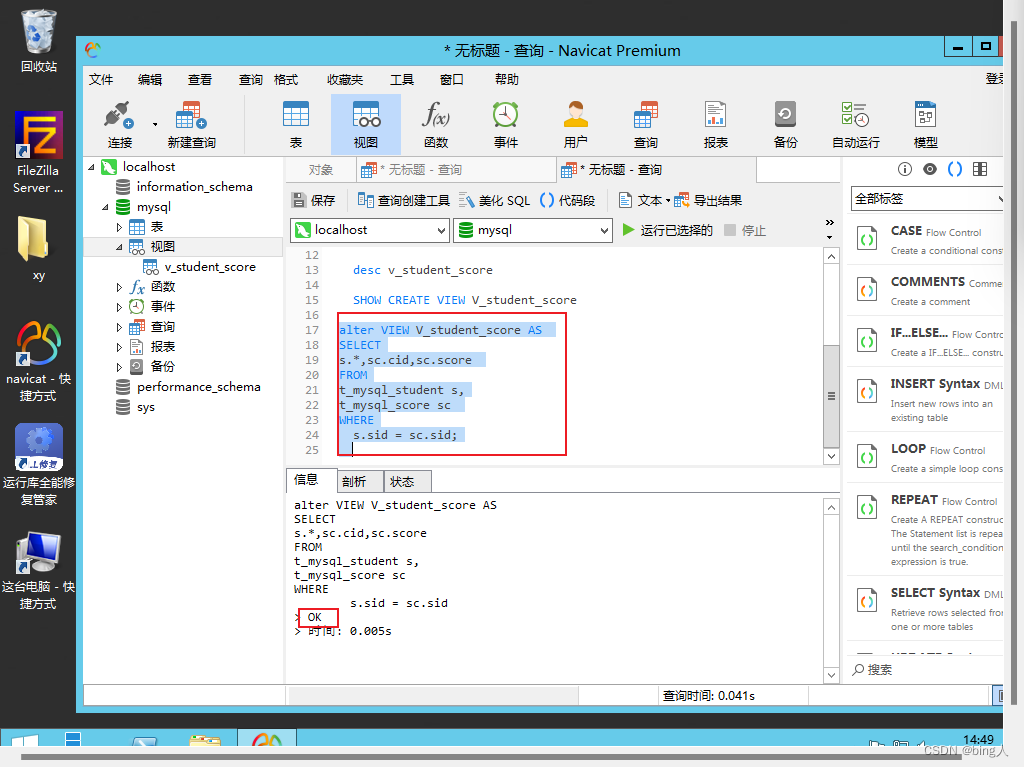This screenshot has width=1024, height=767.
Task: Select the 视图 views toolbar icon
Action: 366,124
